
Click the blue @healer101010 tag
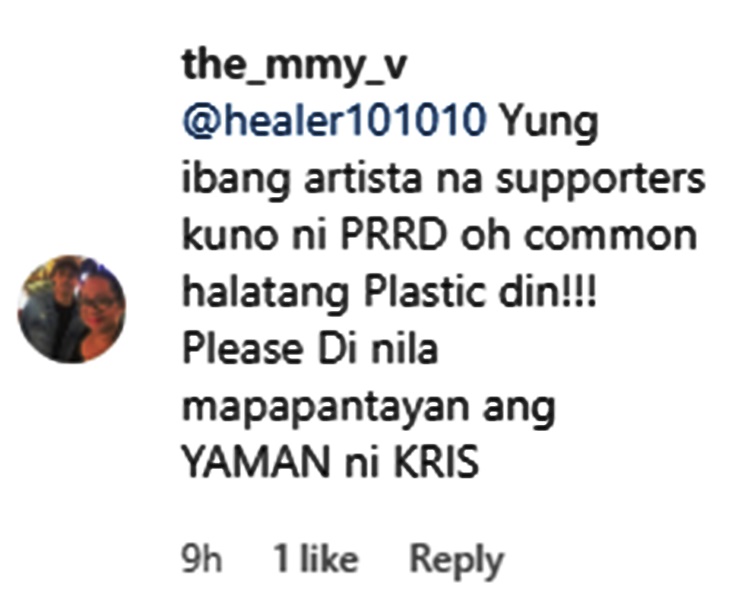(334, 122)
